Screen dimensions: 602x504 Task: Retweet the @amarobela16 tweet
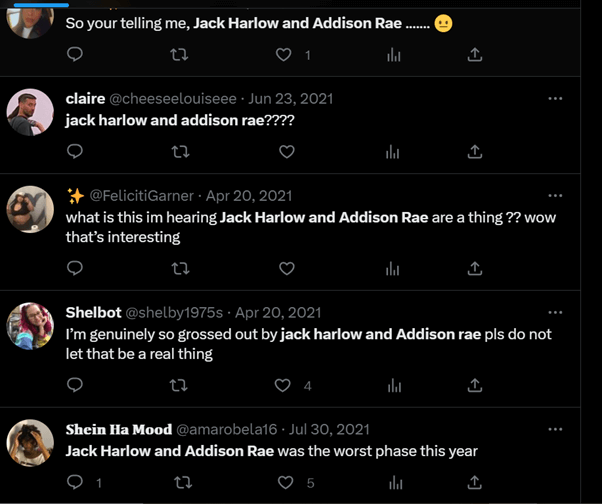[x=183, y=483]
